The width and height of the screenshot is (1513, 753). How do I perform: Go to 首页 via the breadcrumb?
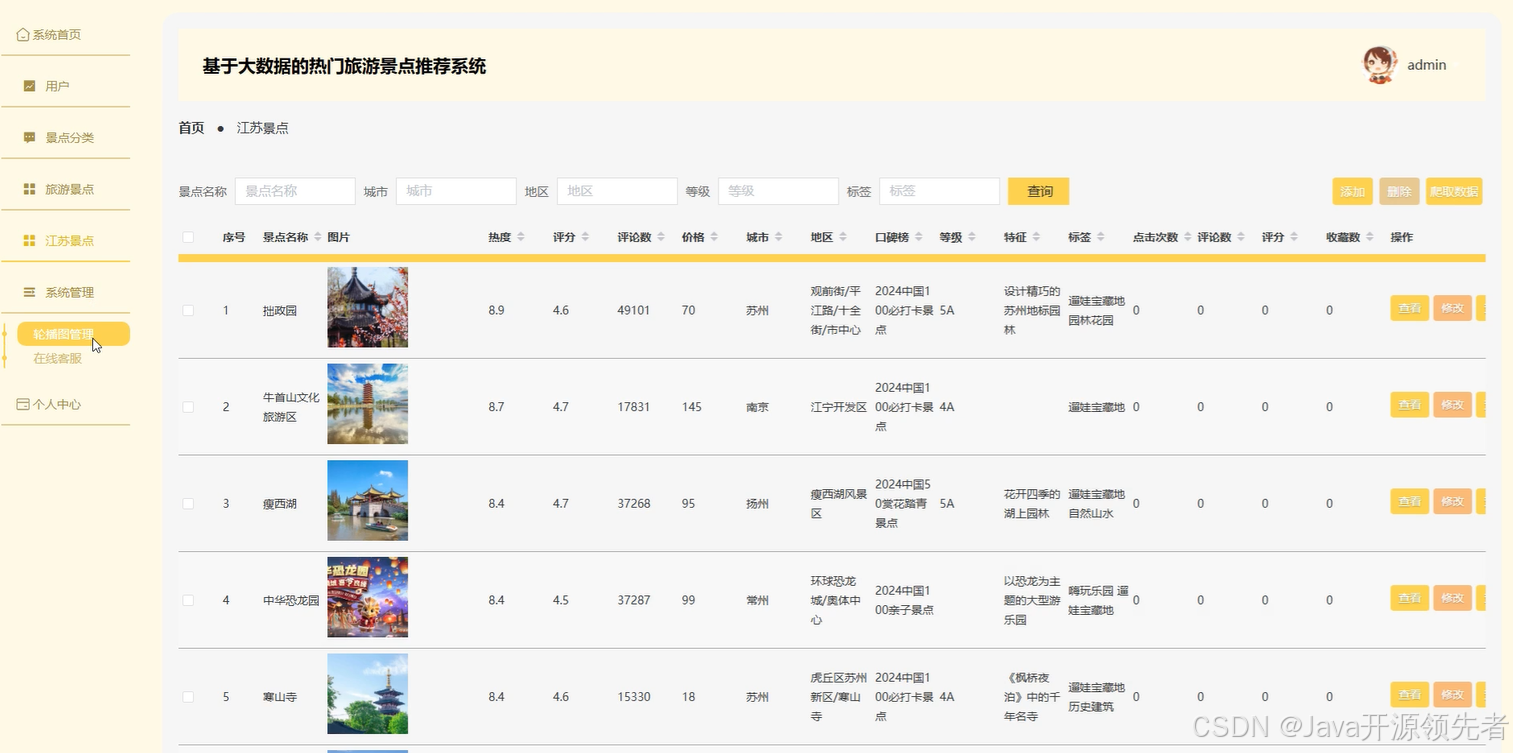191,128
